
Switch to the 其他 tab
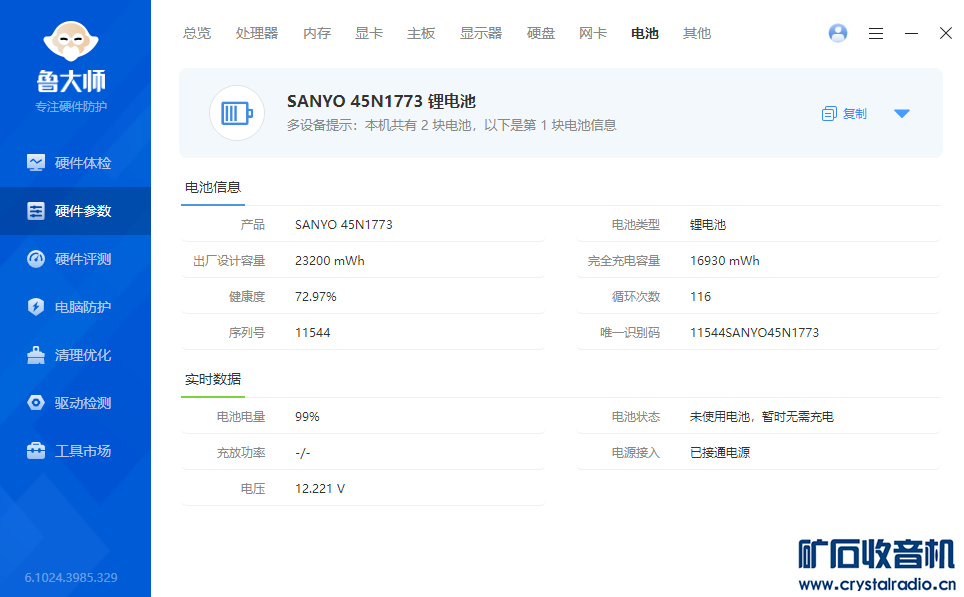click(x=697, y=33)
